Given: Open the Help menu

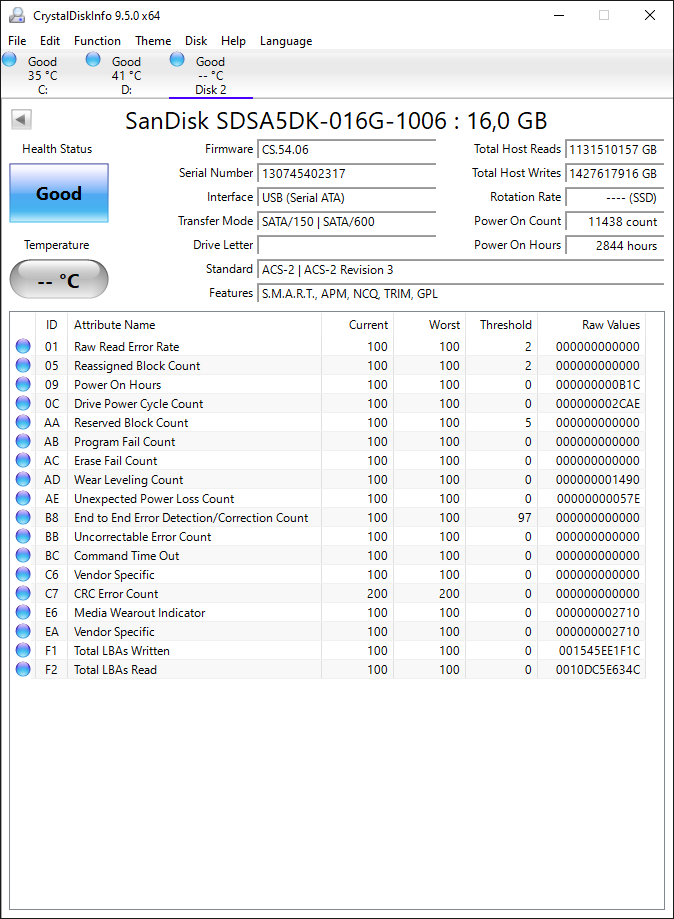Looking at the screenshot, I should 233,40.
